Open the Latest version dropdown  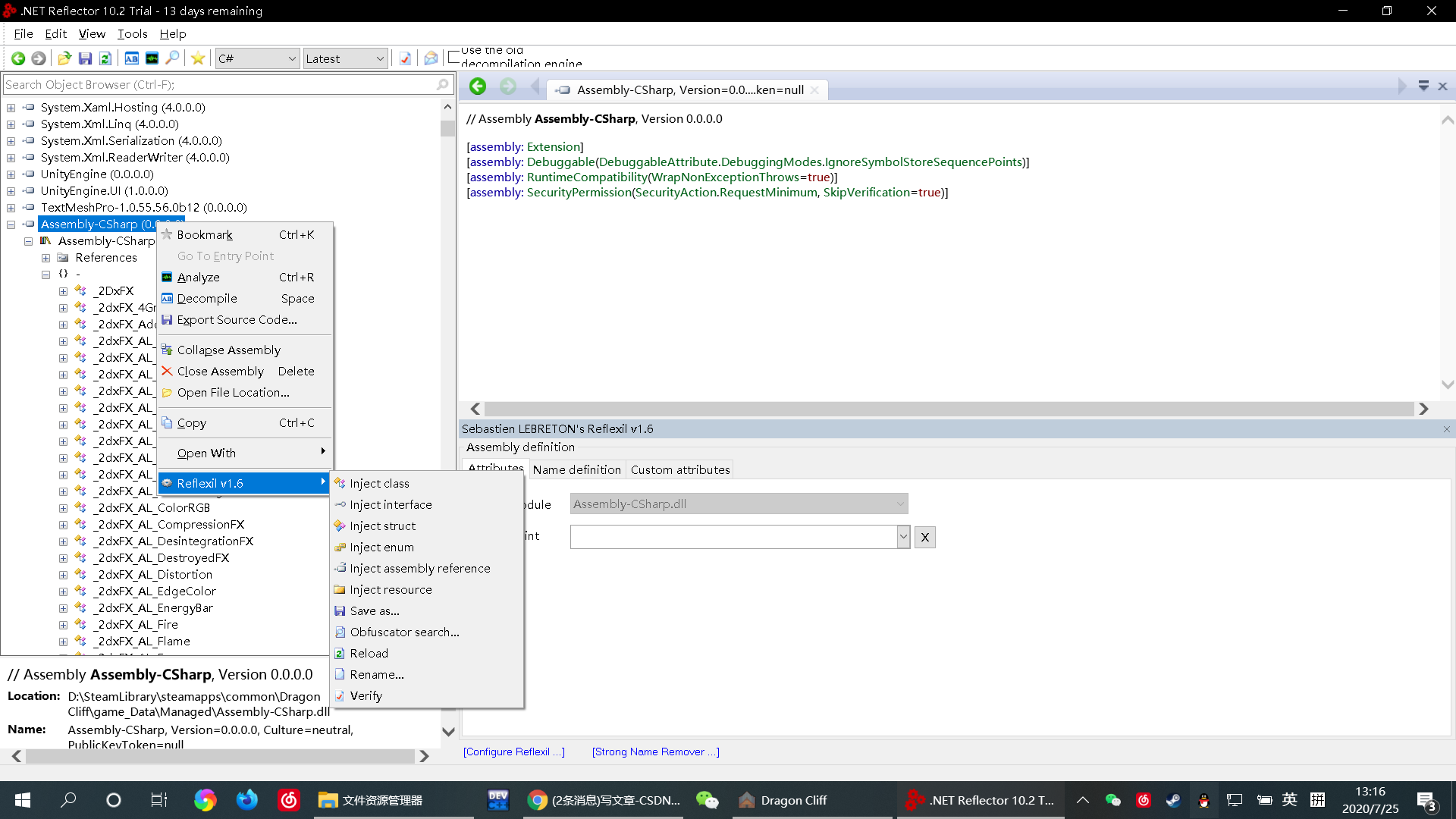pos(345,58)
